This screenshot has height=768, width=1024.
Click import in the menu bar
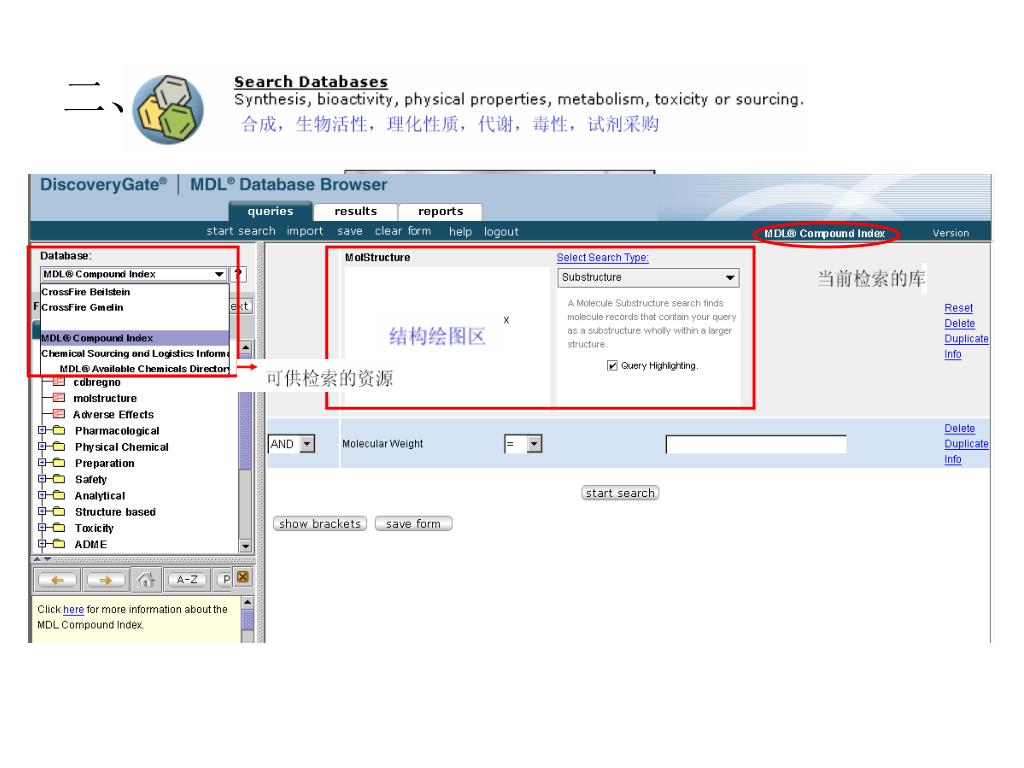[305, 231]
